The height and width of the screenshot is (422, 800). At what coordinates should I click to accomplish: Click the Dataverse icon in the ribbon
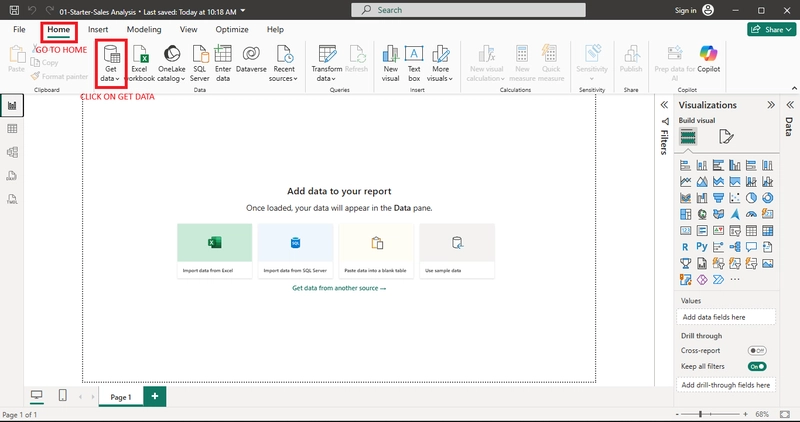(251, 59)
